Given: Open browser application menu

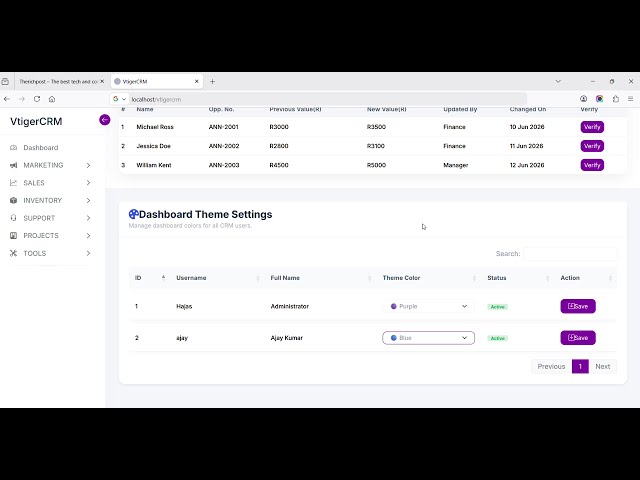Looking at the screenshot, I should (631, 99).
